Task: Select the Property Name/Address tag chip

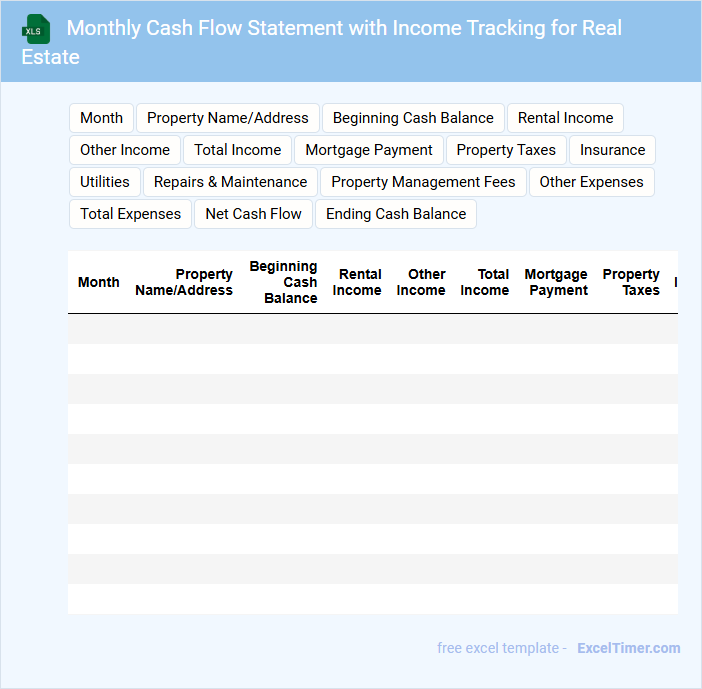Action: 227,118
